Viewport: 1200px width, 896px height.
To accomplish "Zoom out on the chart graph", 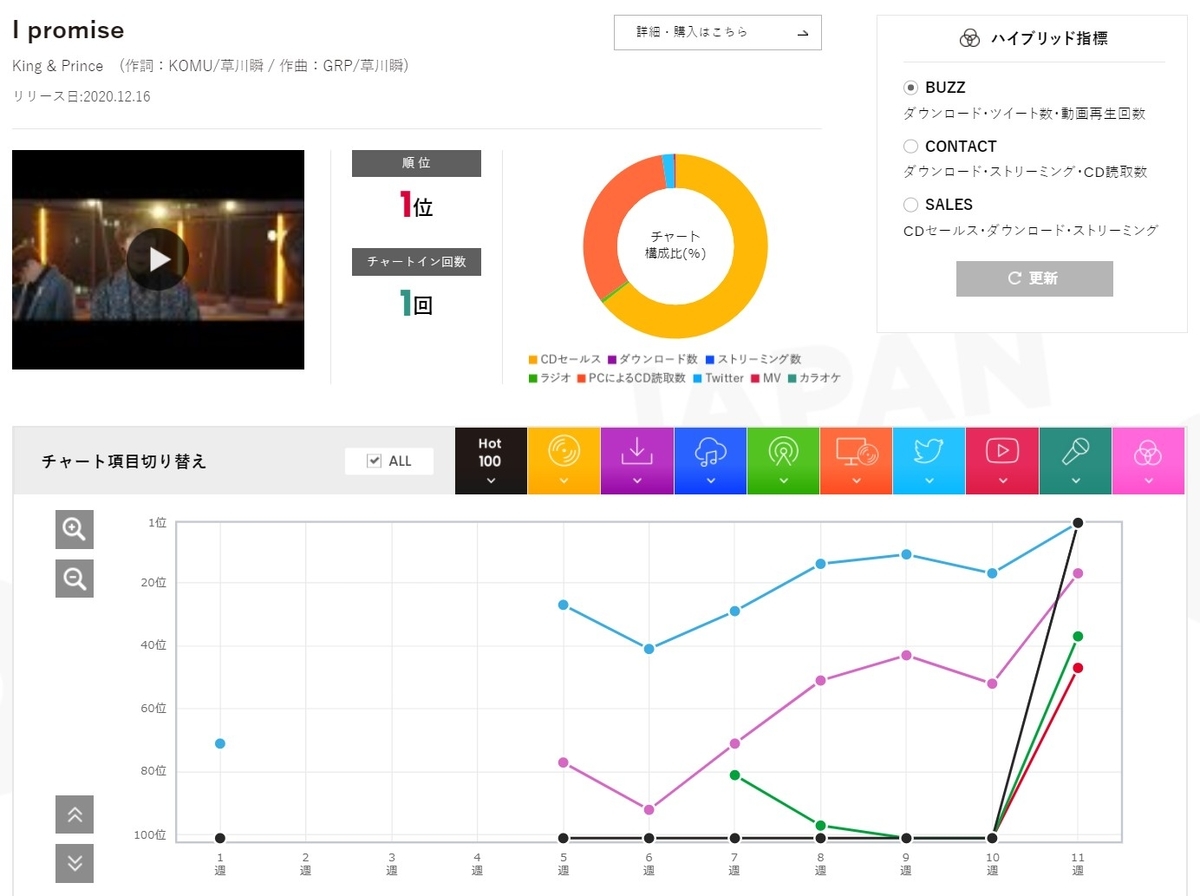I will 74,578.
